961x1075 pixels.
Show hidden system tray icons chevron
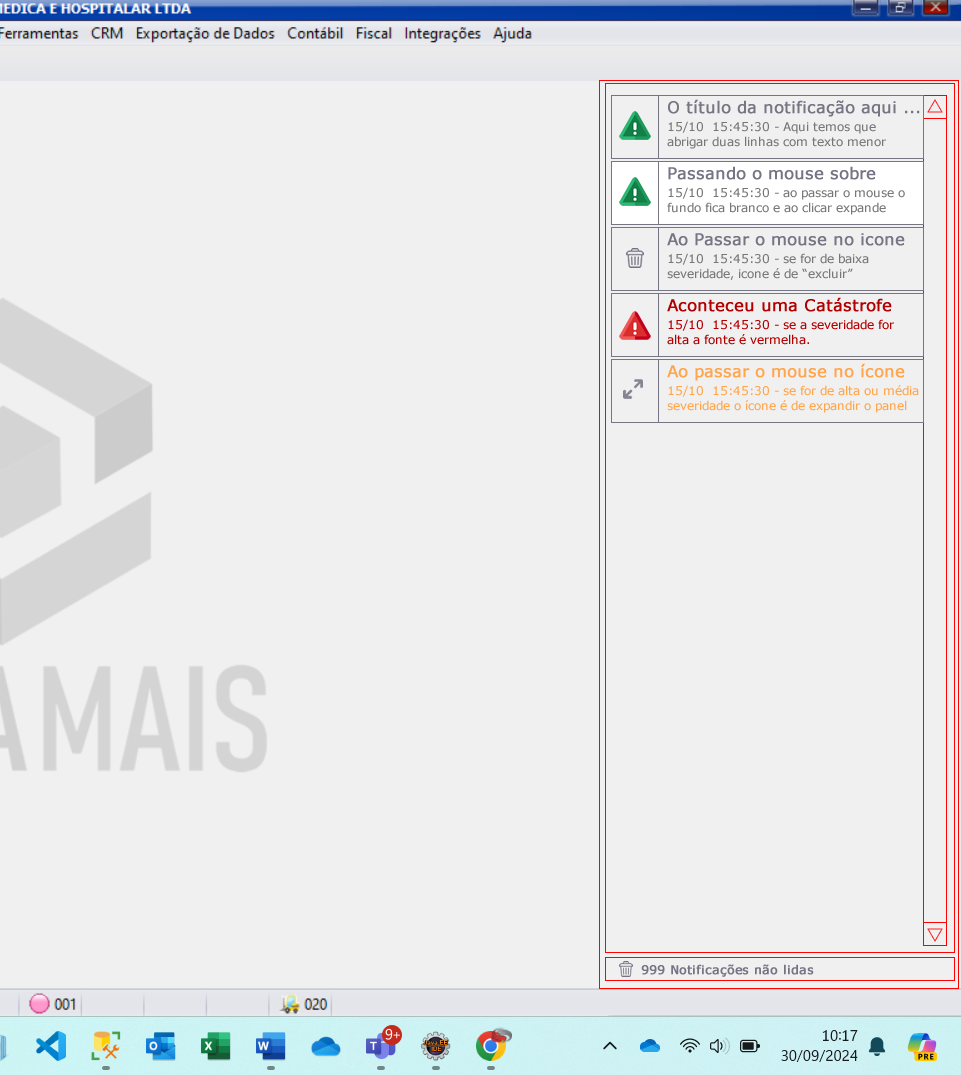[x=610, y=1046]
